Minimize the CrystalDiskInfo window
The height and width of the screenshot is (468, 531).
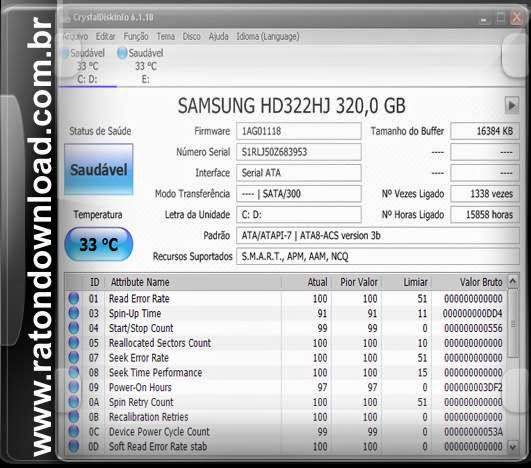coord(484,19)
